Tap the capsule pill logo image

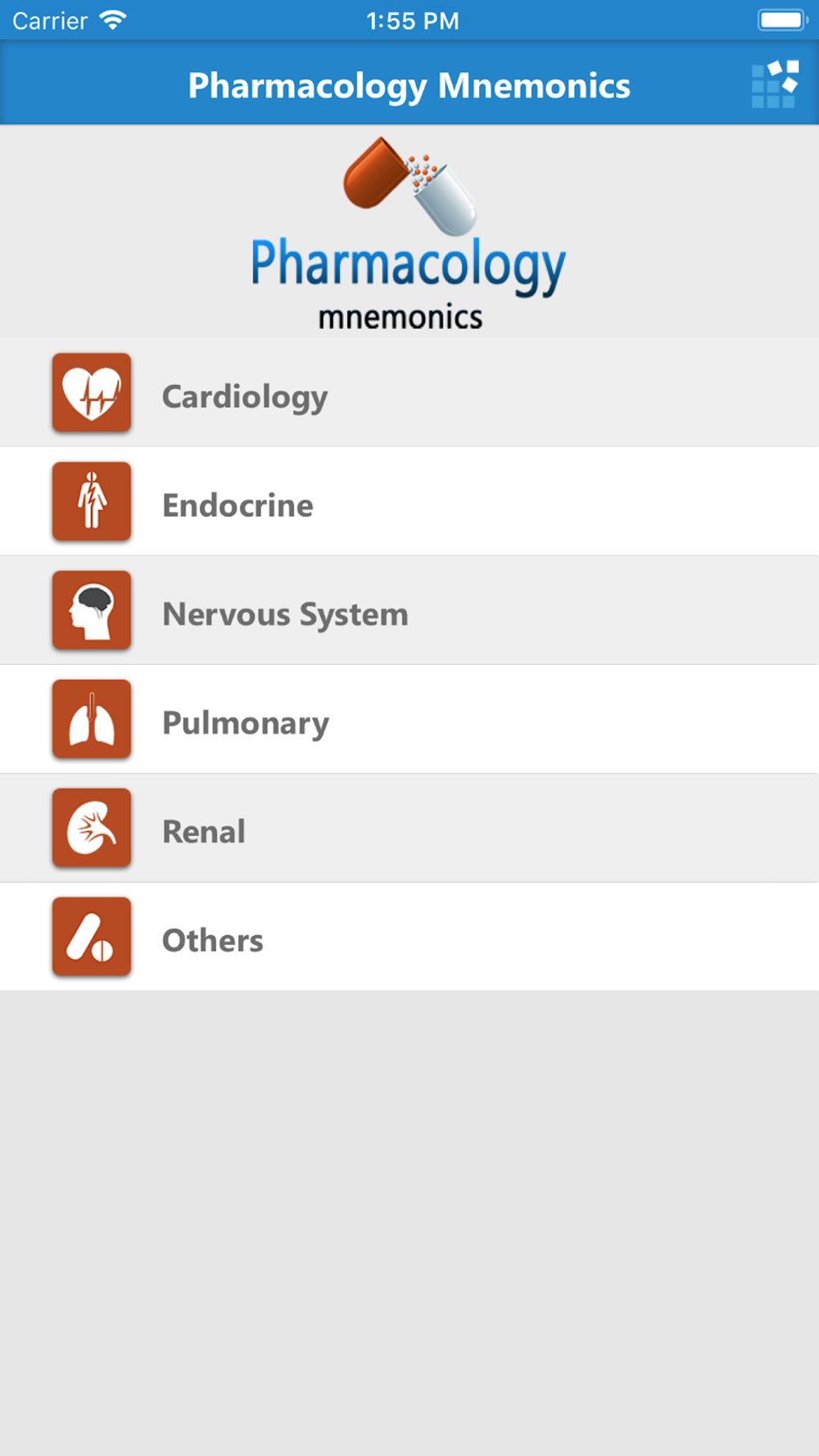point(409,185)
